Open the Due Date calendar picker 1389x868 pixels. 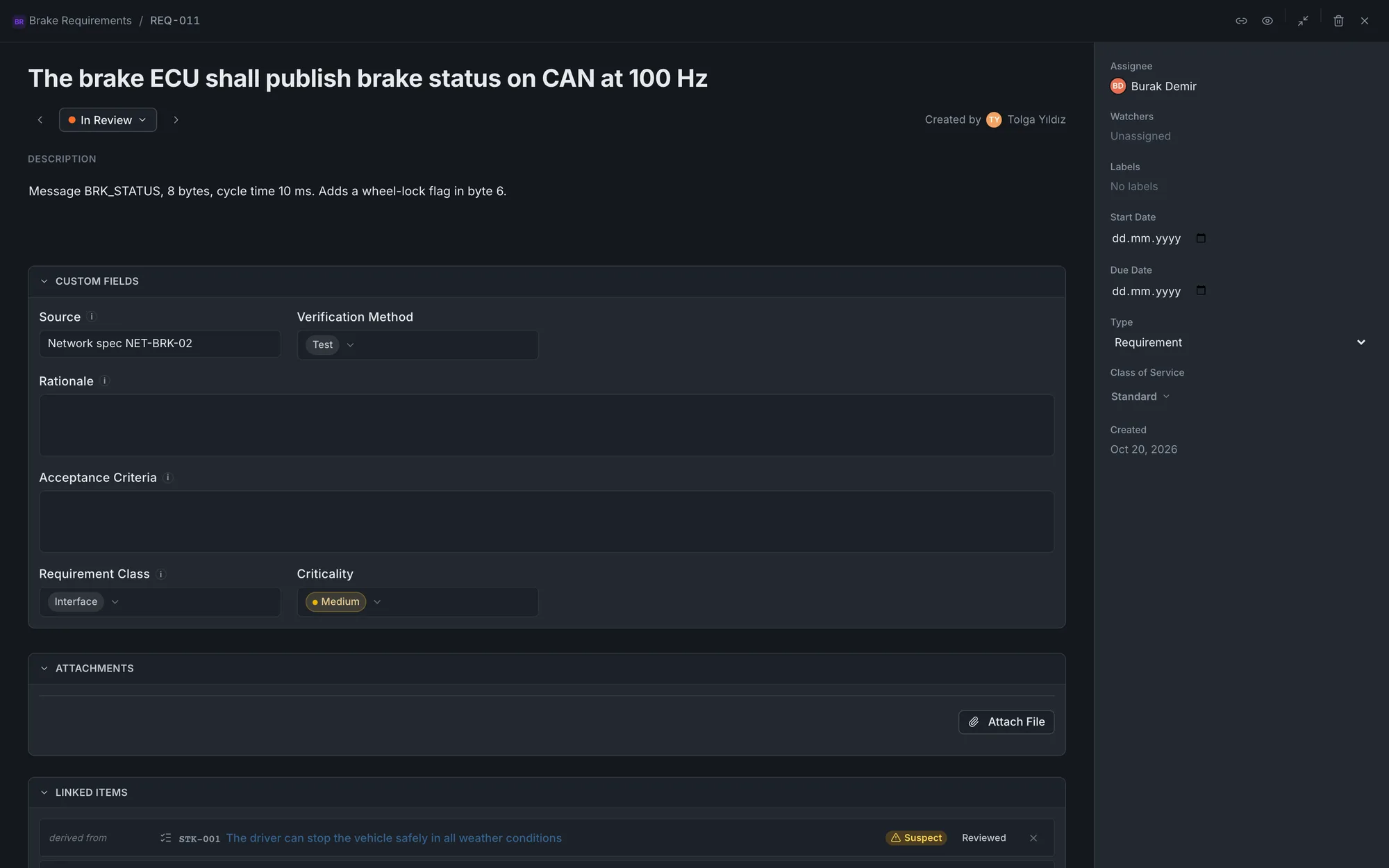(x=1201, y=290)
